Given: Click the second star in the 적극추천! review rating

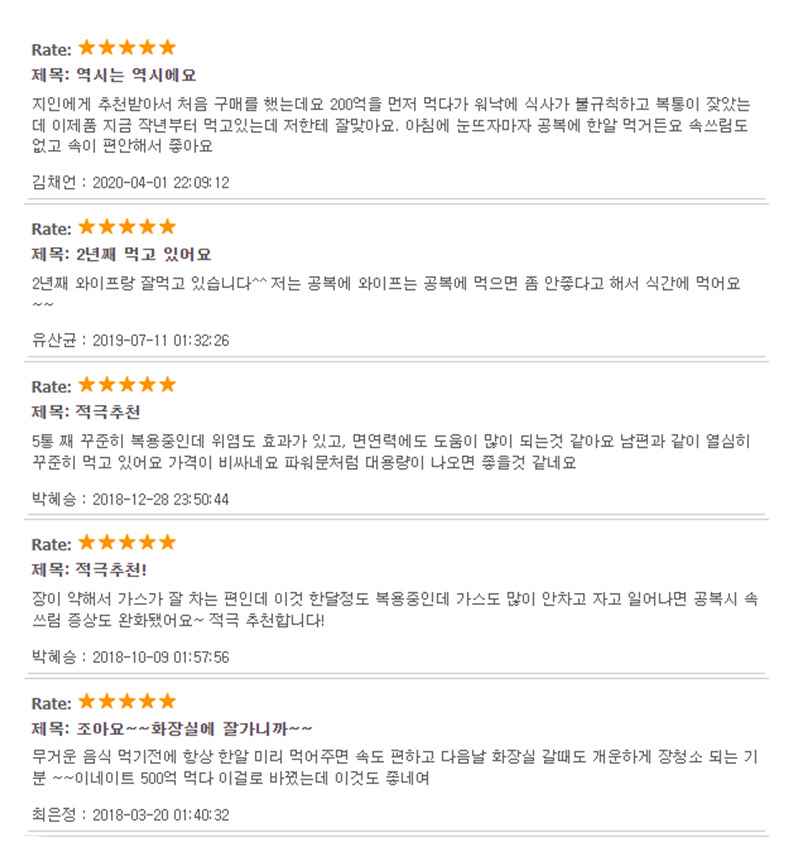Looking at the screenshot, I should 107,542.
